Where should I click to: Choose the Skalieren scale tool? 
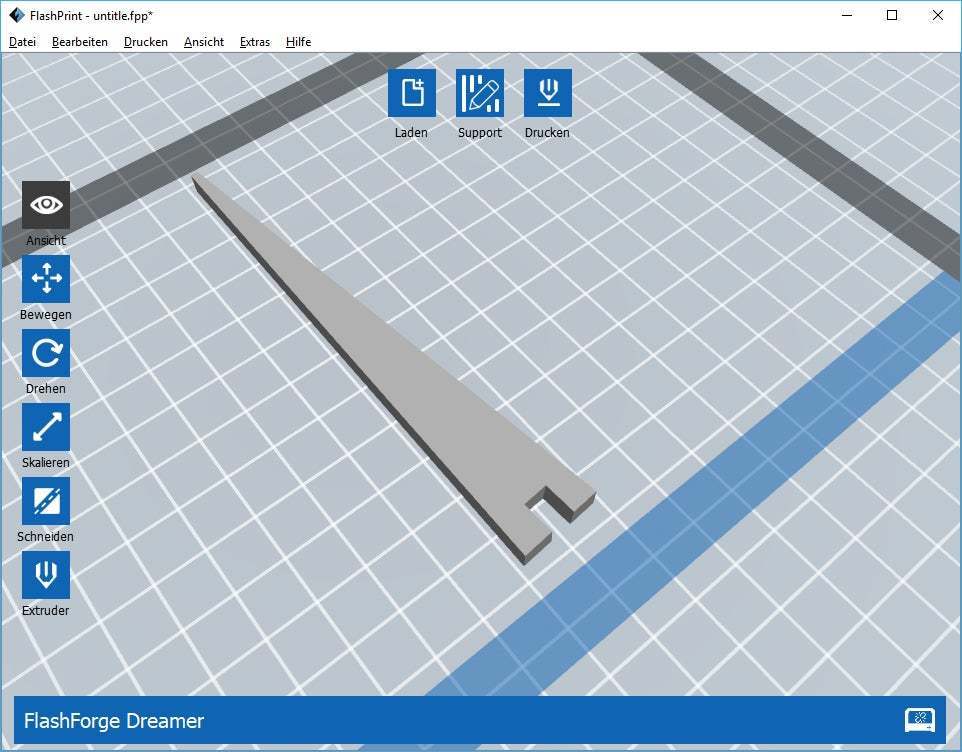[46, 427]
